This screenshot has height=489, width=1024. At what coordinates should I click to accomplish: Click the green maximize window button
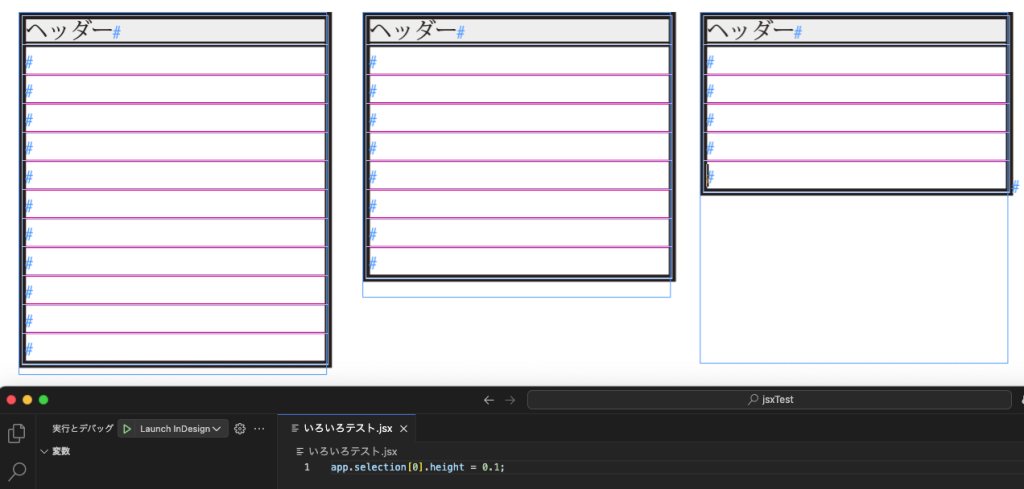[44, 400]
